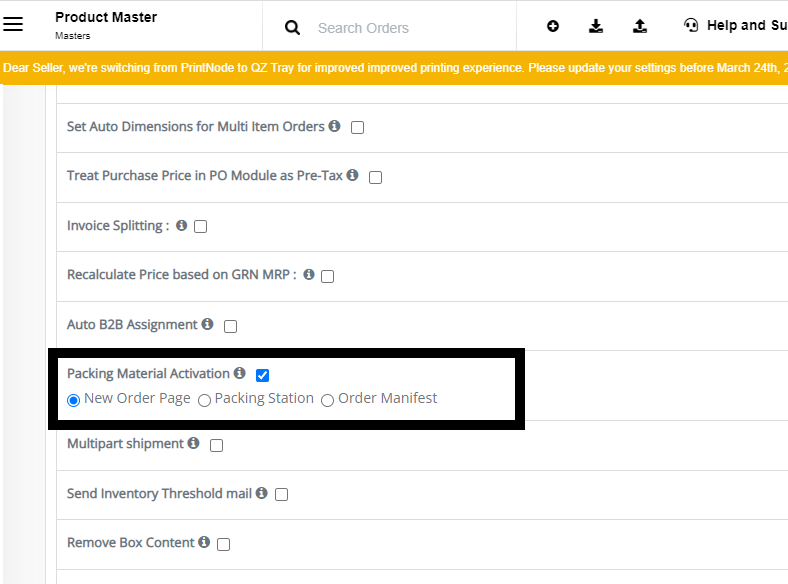This screenshot has width=788, height=584.
Task: Click info icon beside Invoice Splitting
Action: click(181, 225)
